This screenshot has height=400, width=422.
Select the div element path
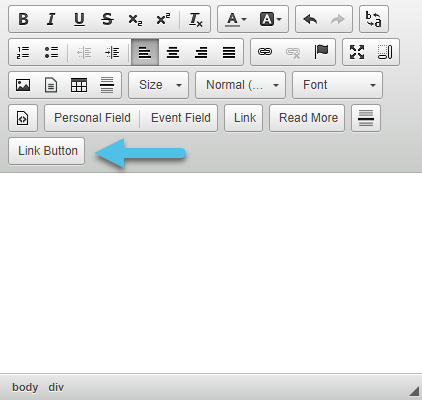tap(56, 387)
